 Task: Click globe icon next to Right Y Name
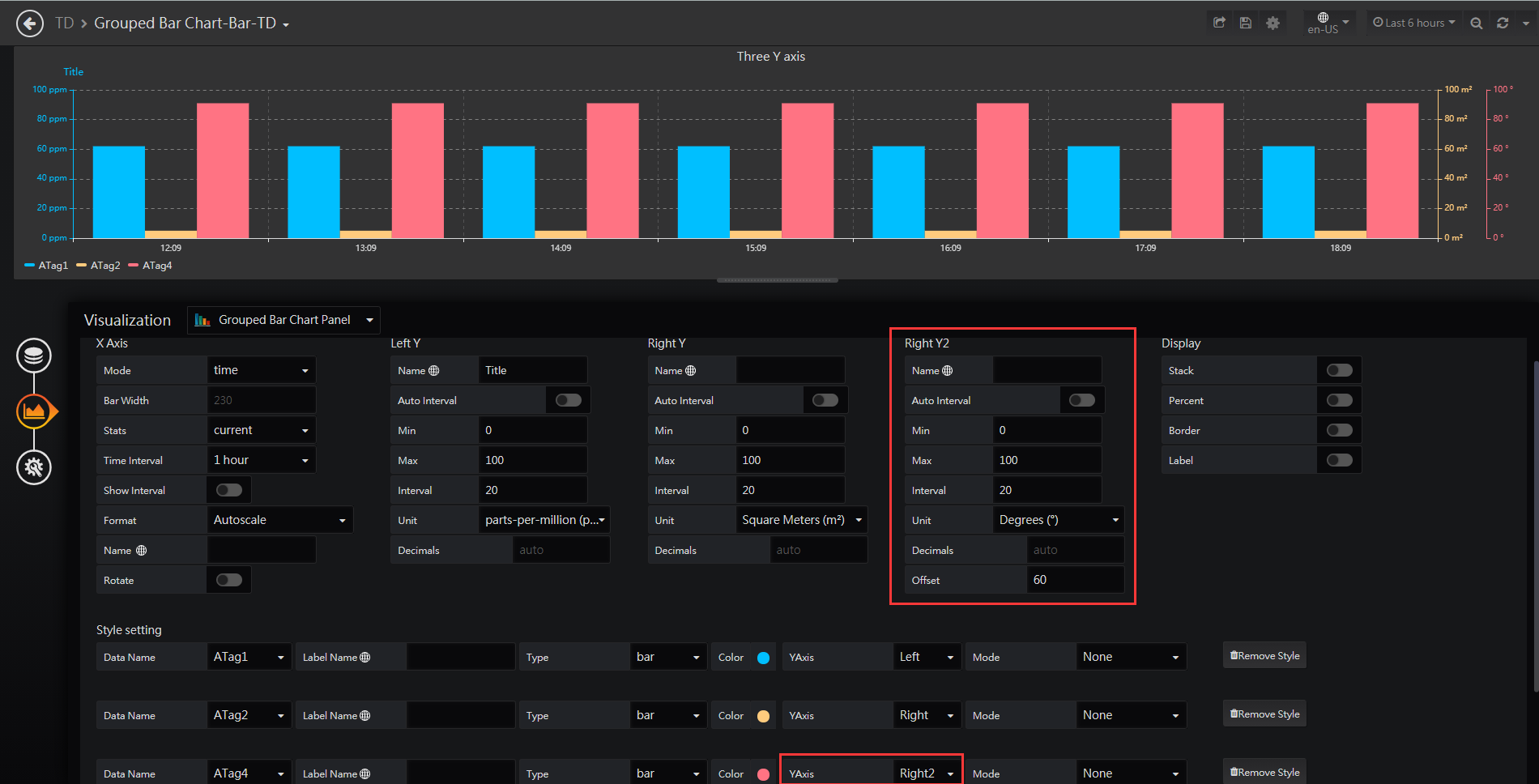[x=690, y=370]
